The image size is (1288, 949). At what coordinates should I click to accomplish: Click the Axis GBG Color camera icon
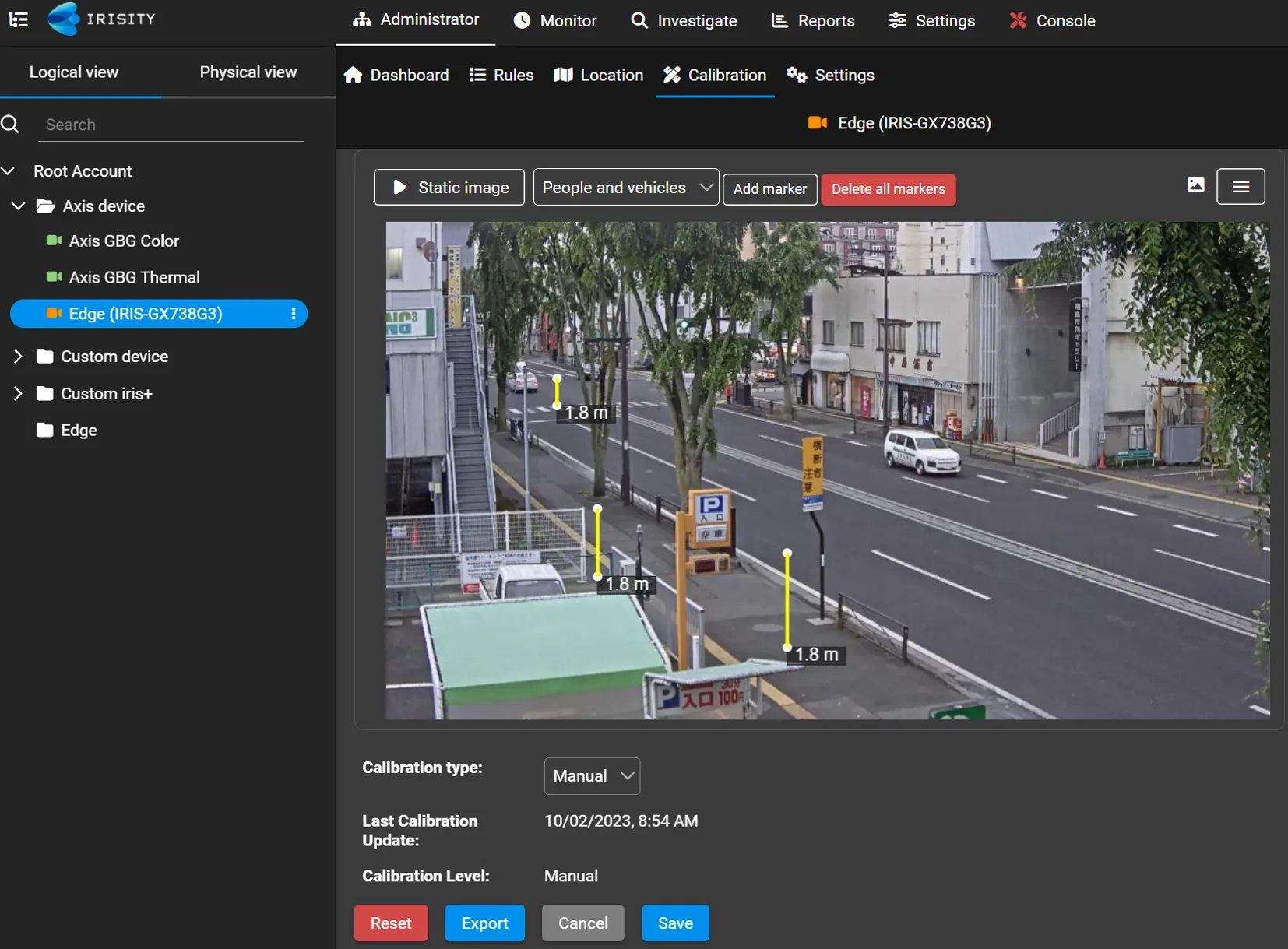pyautogui.click(x=55, y=241)
